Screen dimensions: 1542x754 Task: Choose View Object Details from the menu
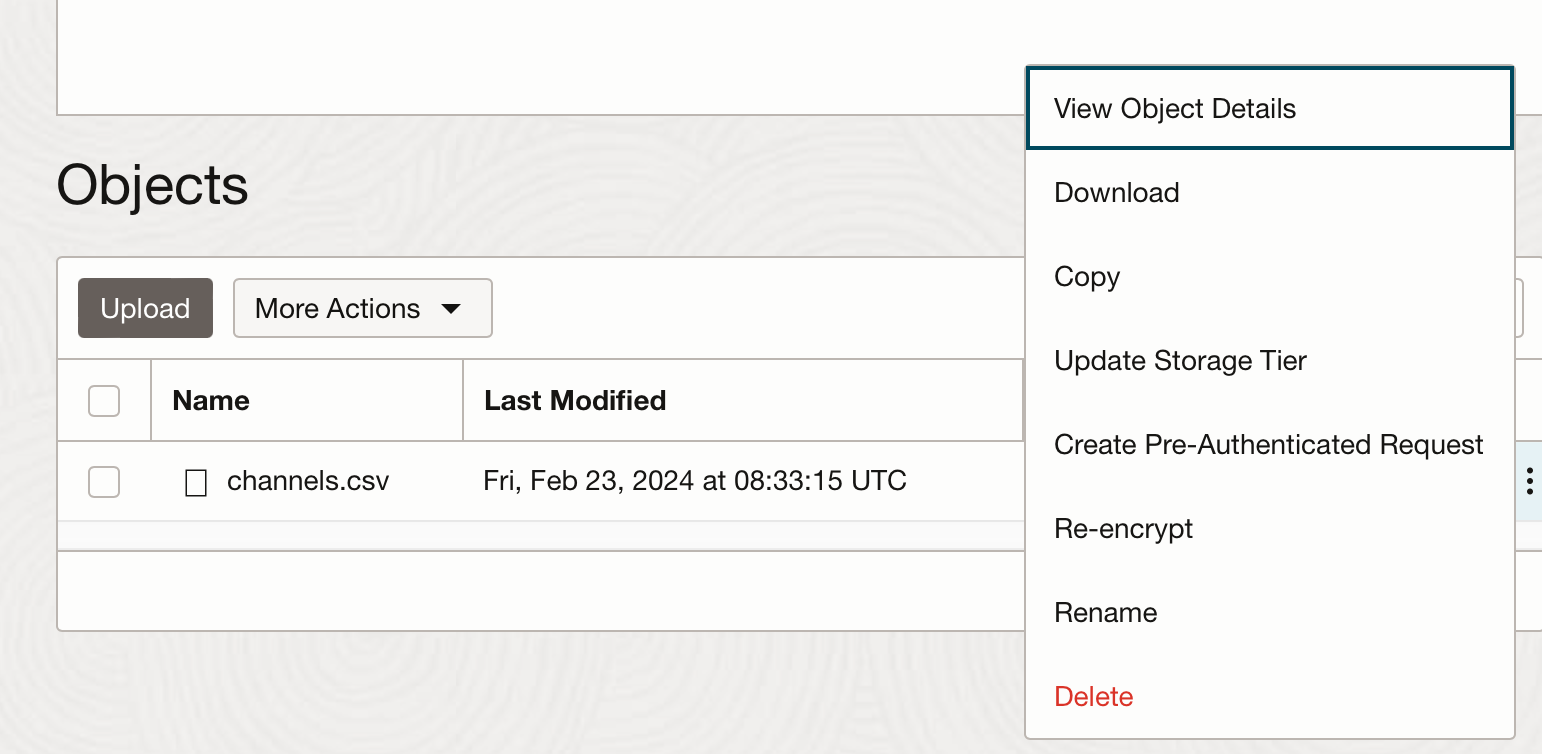(x=1175, y=109)
